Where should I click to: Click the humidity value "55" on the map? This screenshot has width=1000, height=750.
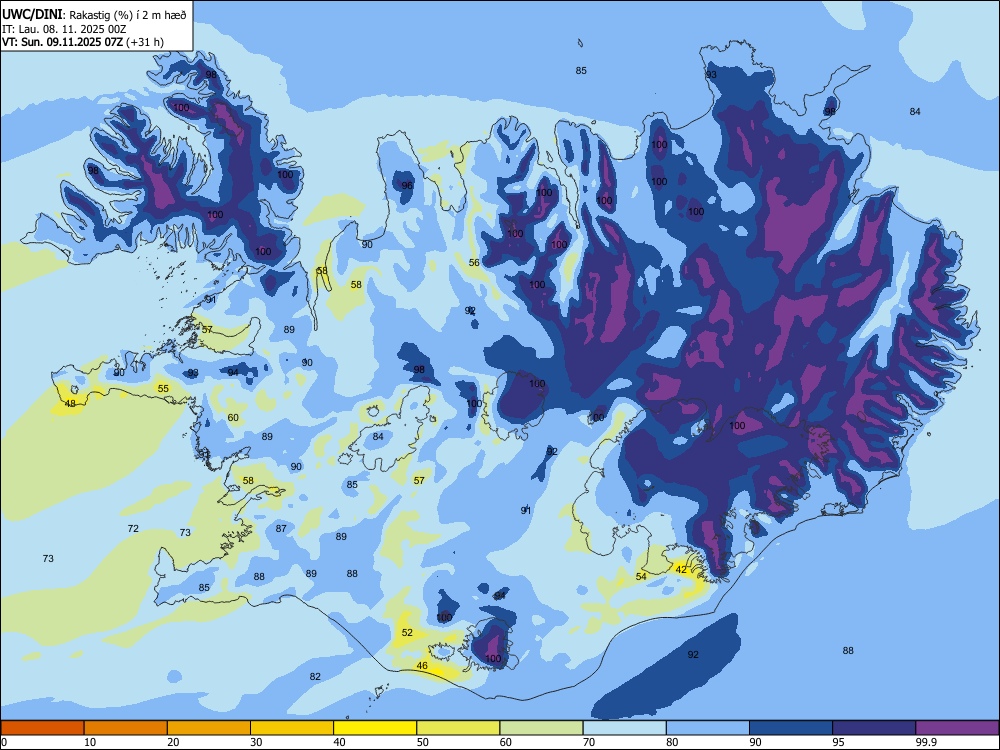(x=163, y=388)
